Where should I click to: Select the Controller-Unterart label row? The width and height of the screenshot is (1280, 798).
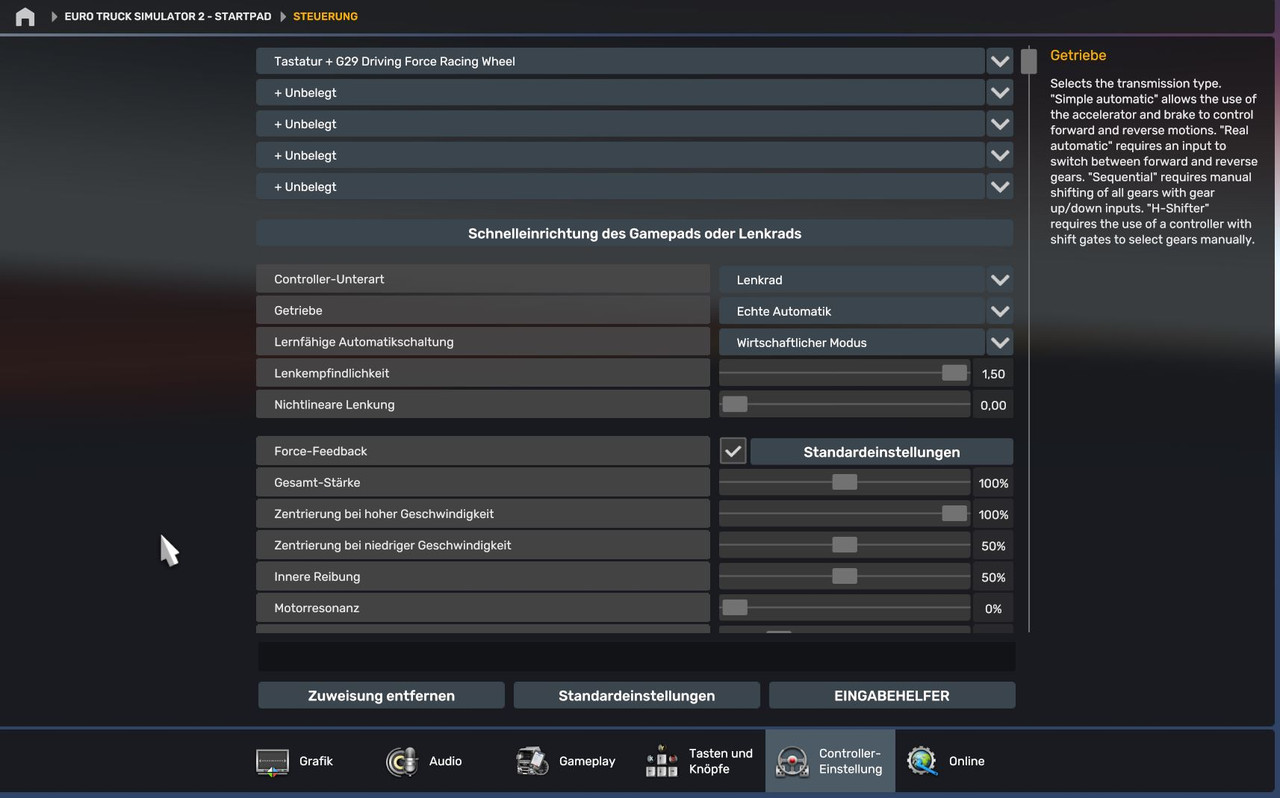click(x=483, y=280)
